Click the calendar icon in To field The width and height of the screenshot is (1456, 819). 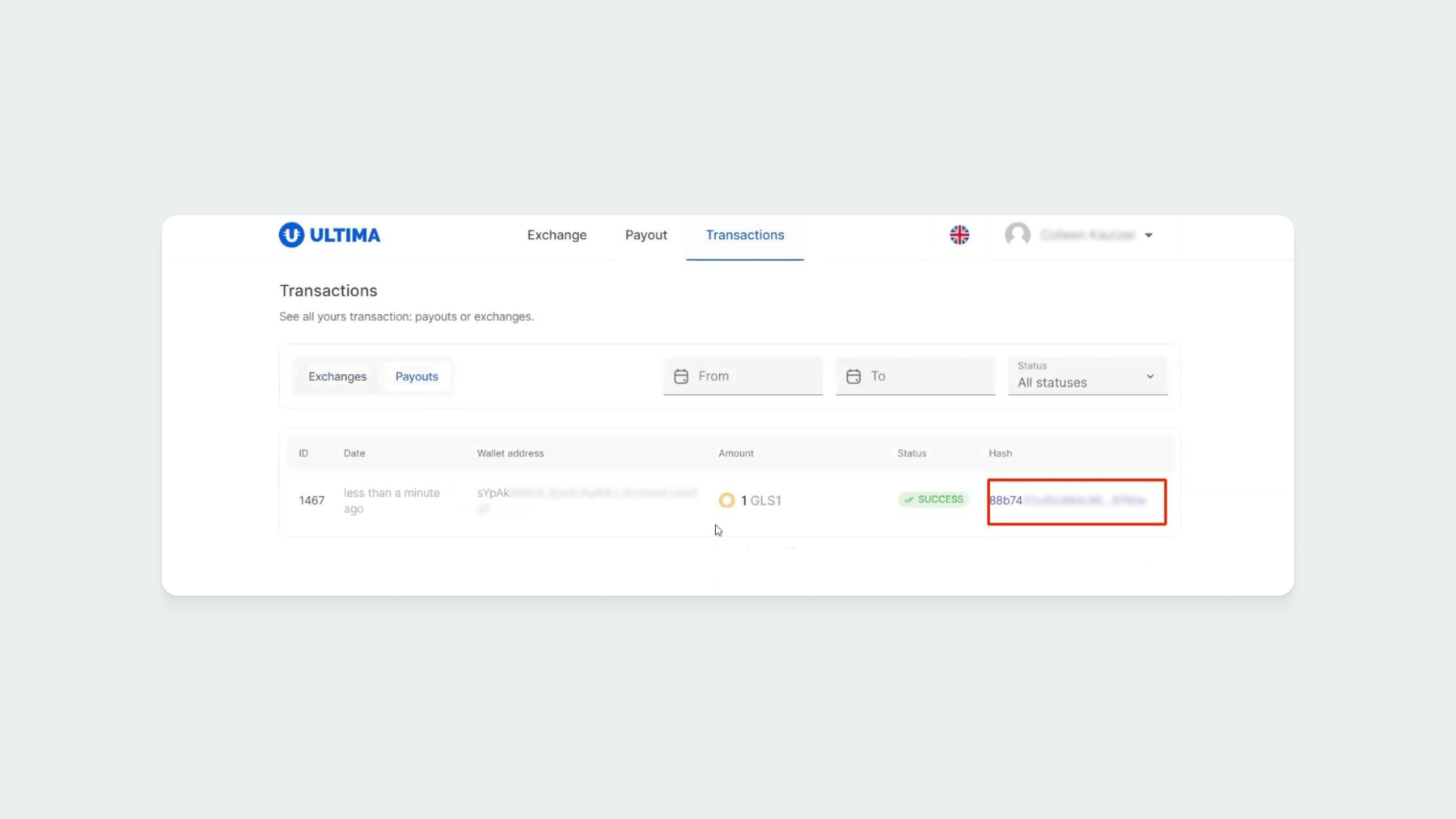click(853, 376)
